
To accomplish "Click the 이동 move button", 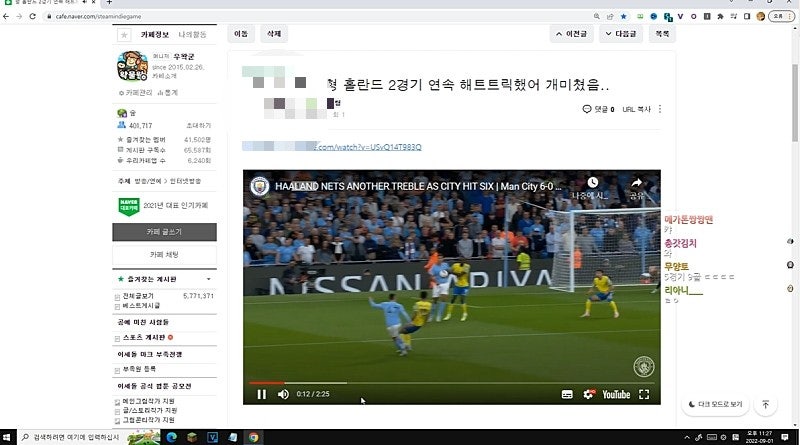I will click(x=241, y=34).
